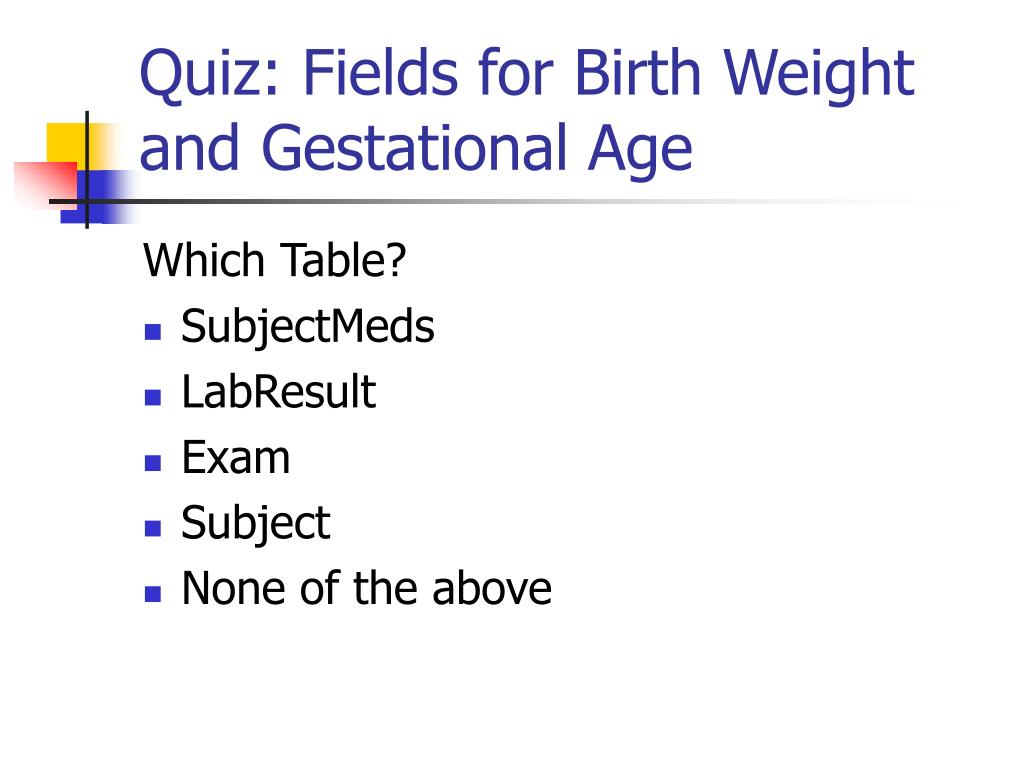Viewport: 1024px width, 768px height.
Task: Click the vertical black line in logo
Action: [87, 170]
